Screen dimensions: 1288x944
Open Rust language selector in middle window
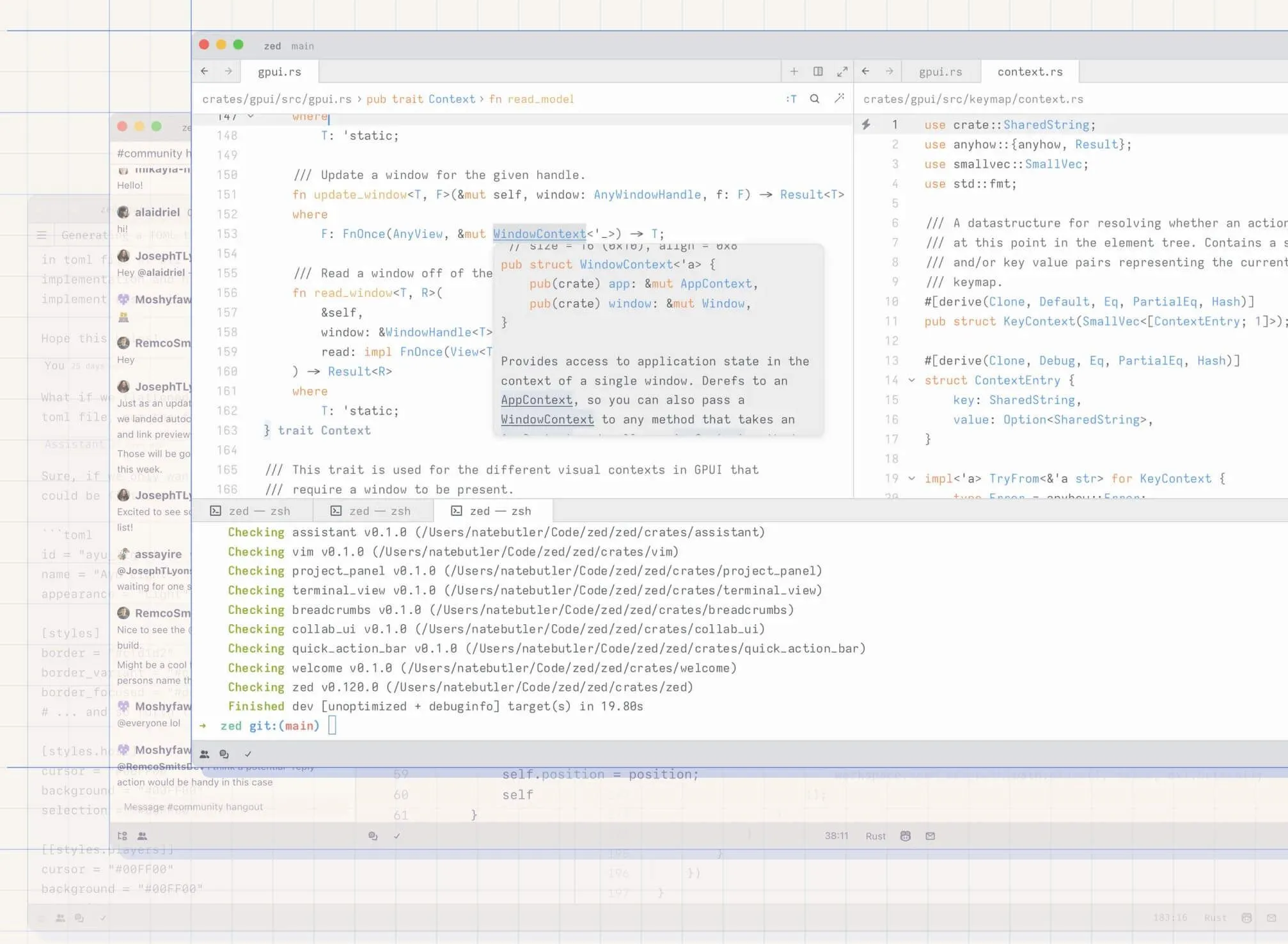point(876,836)
